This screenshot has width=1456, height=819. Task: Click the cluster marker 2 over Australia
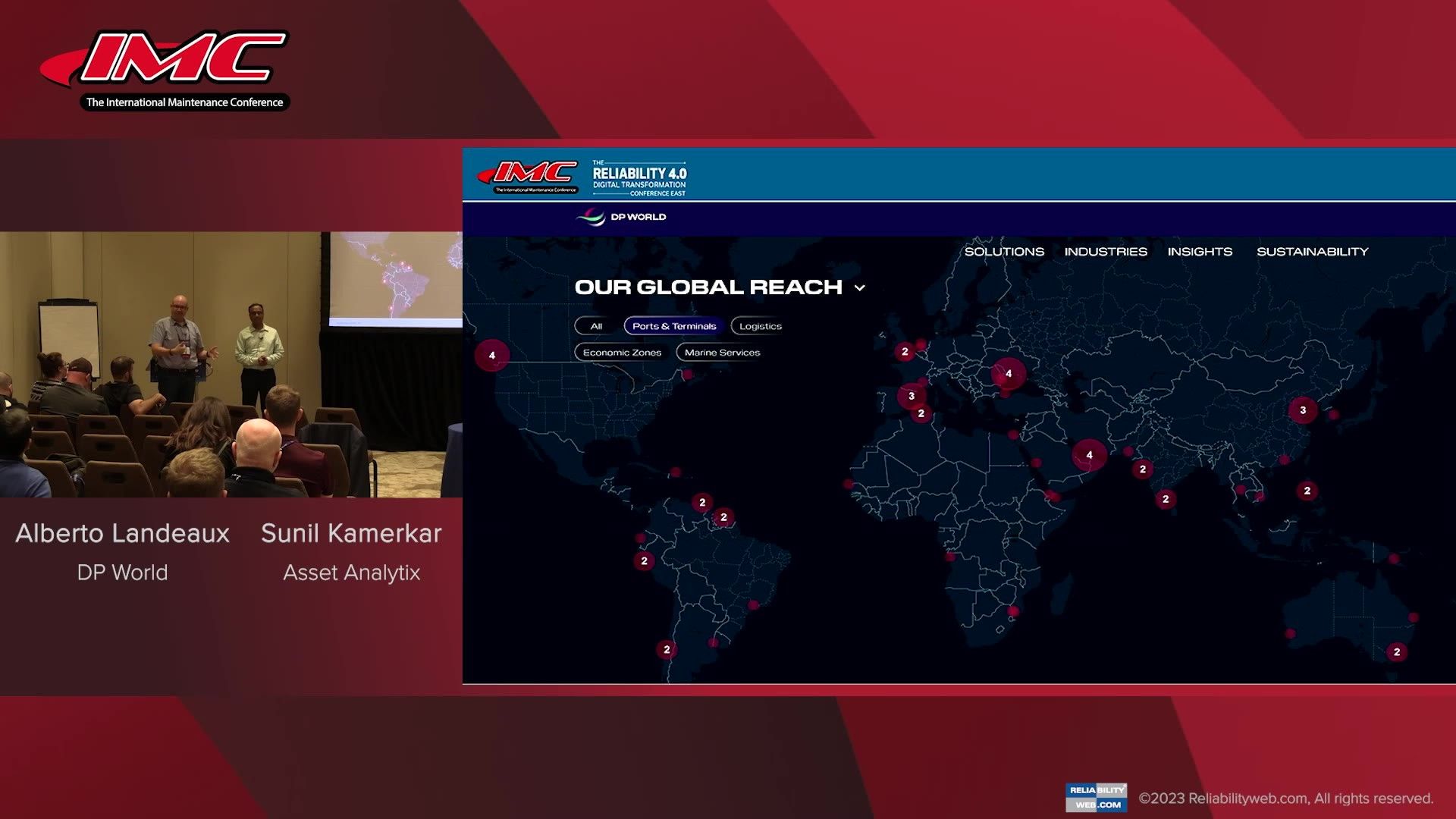click(x=1396, y=652)
